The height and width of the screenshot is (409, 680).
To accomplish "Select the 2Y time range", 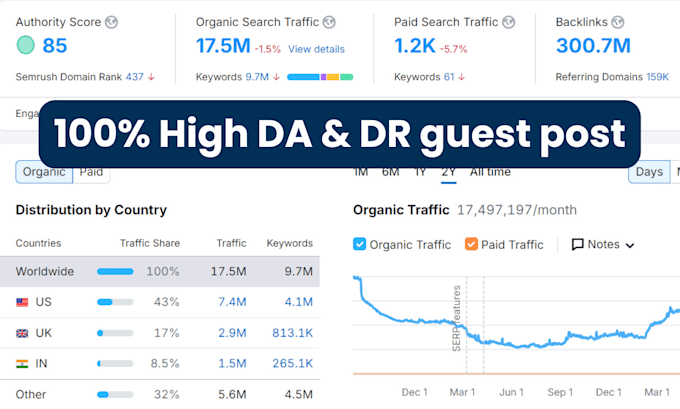I will click(448, 172).
